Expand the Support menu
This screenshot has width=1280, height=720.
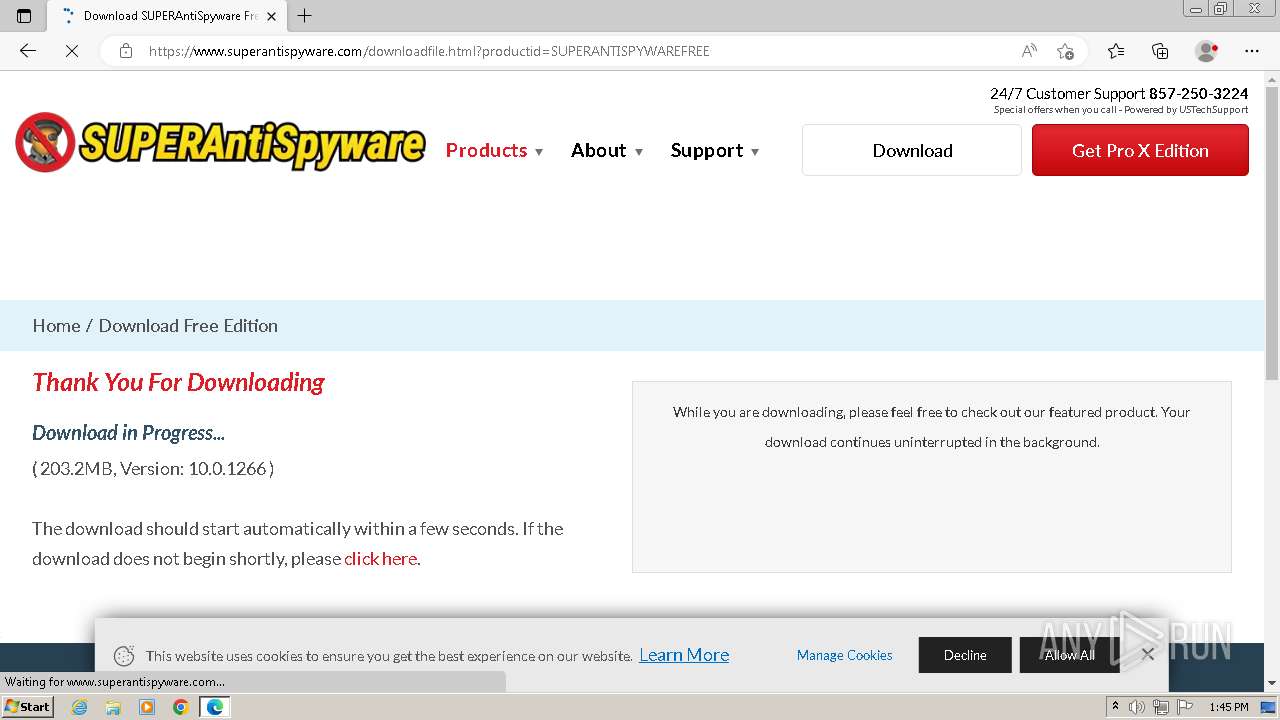715,150
